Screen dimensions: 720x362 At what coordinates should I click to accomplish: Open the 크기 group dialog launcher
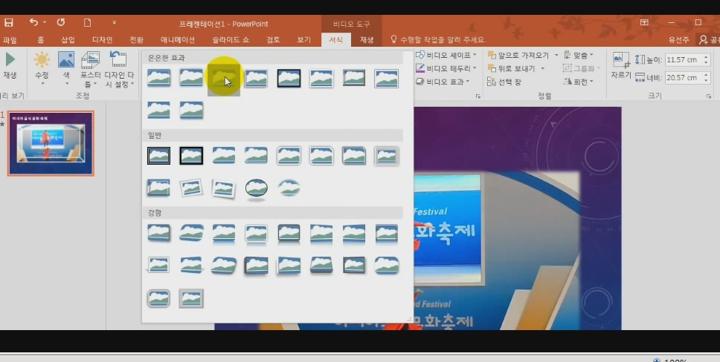709,96
